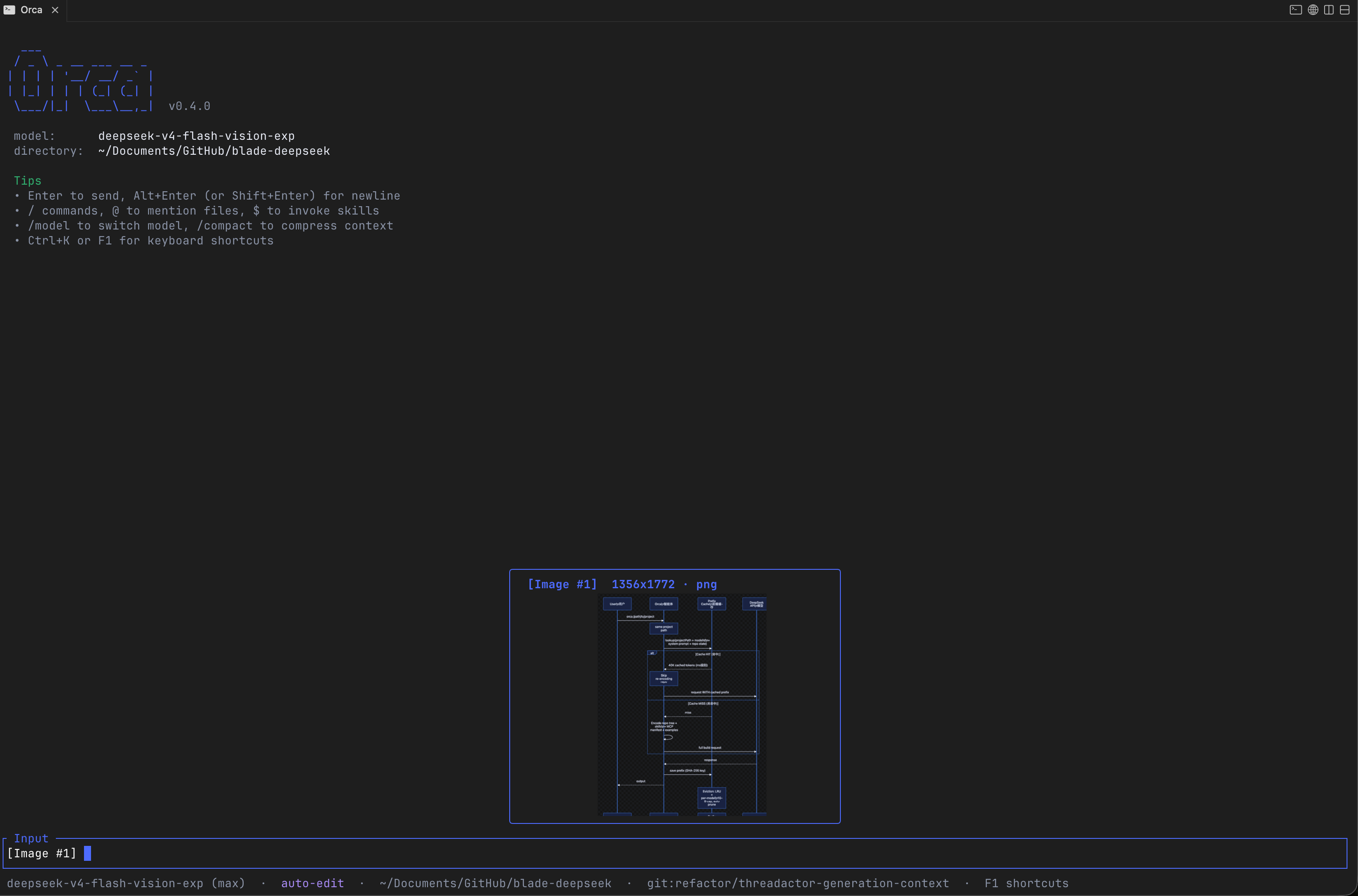Click the green 'Tips' heading
This screenshot has height=896, width=1358.
pyautogui.click(x=27, y=181)
